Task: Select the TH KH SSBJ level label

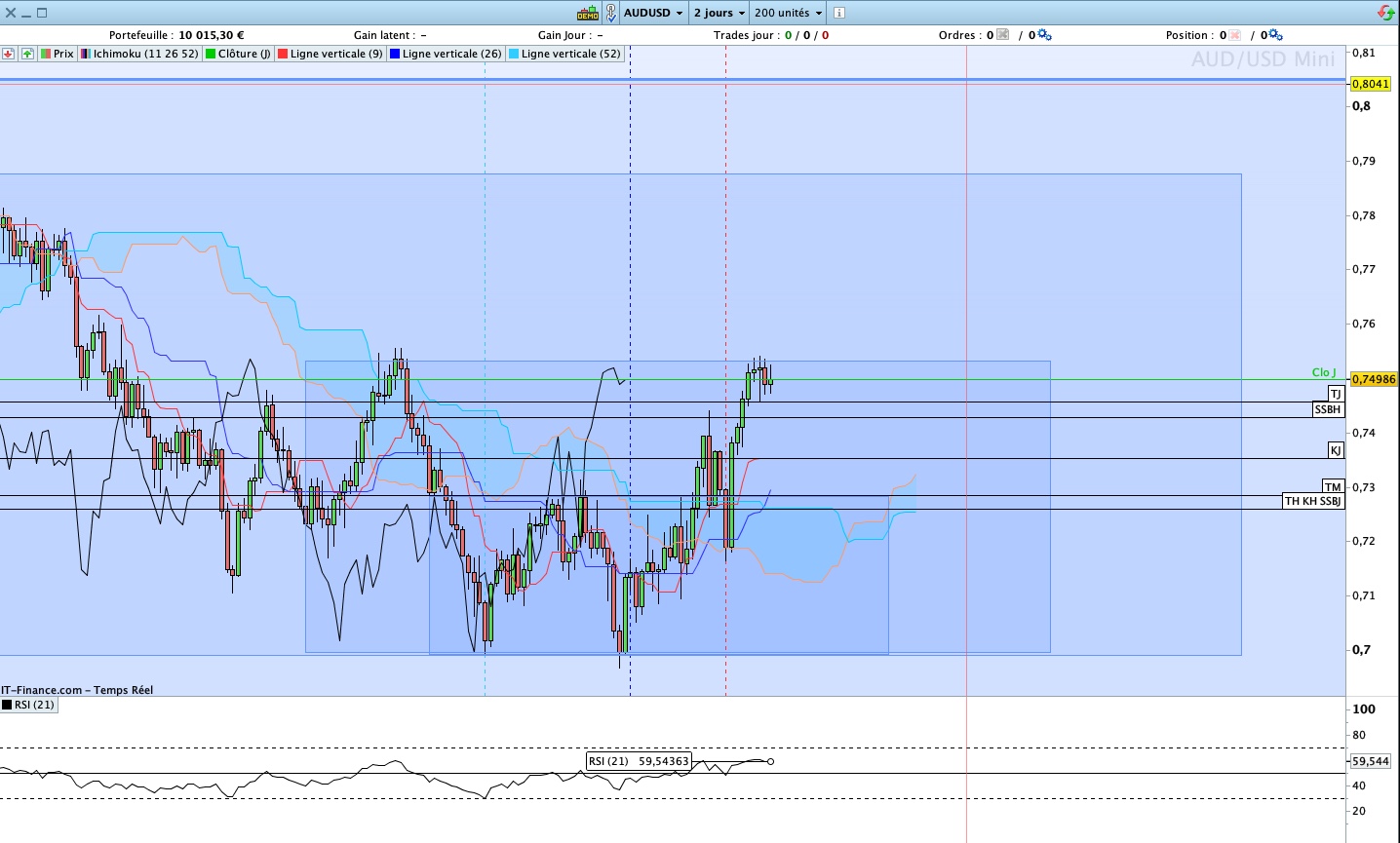Action: tap(1313, 501)
